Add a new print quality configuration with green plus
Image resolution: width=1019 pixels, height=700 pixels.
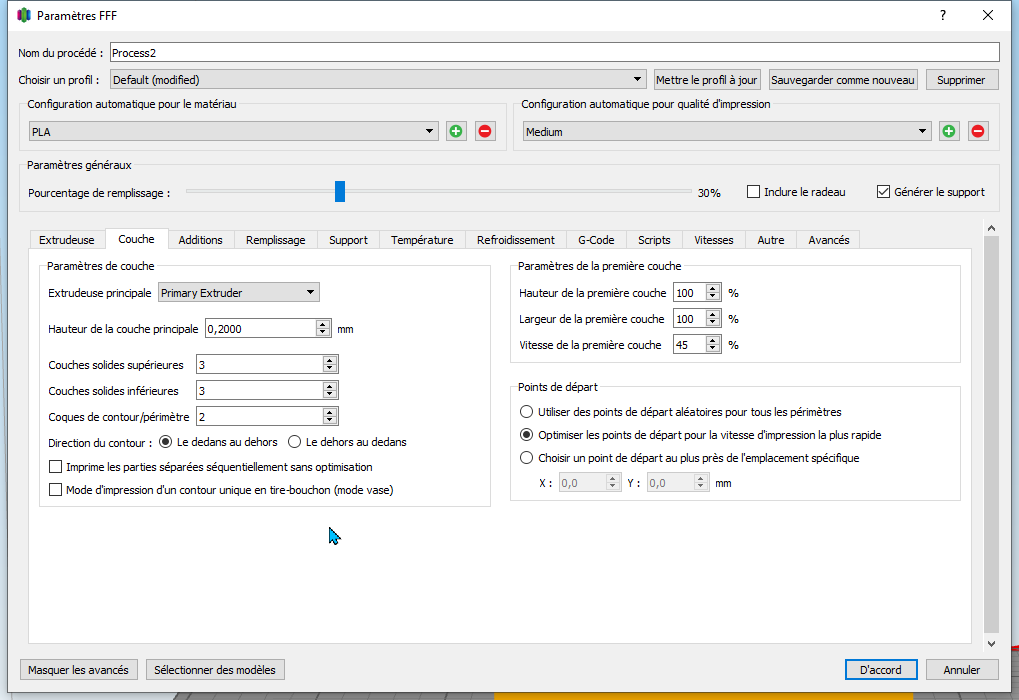pyautogui.click(x=949, y=131)
